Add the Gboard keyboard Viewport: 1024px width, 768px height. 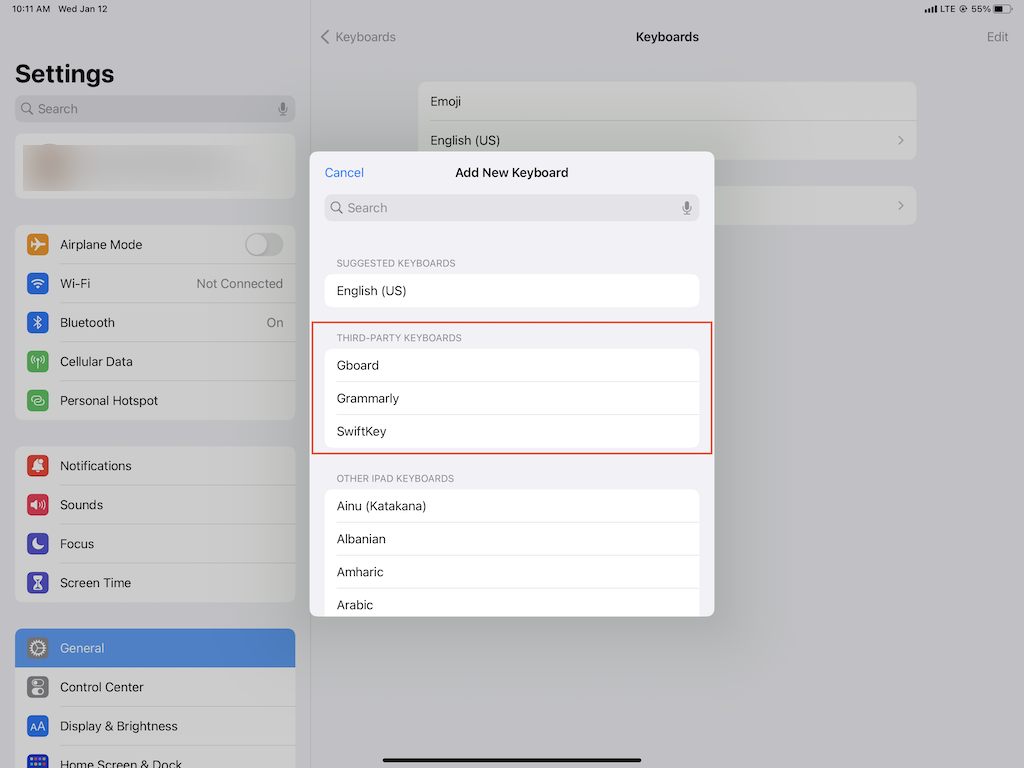512,365
